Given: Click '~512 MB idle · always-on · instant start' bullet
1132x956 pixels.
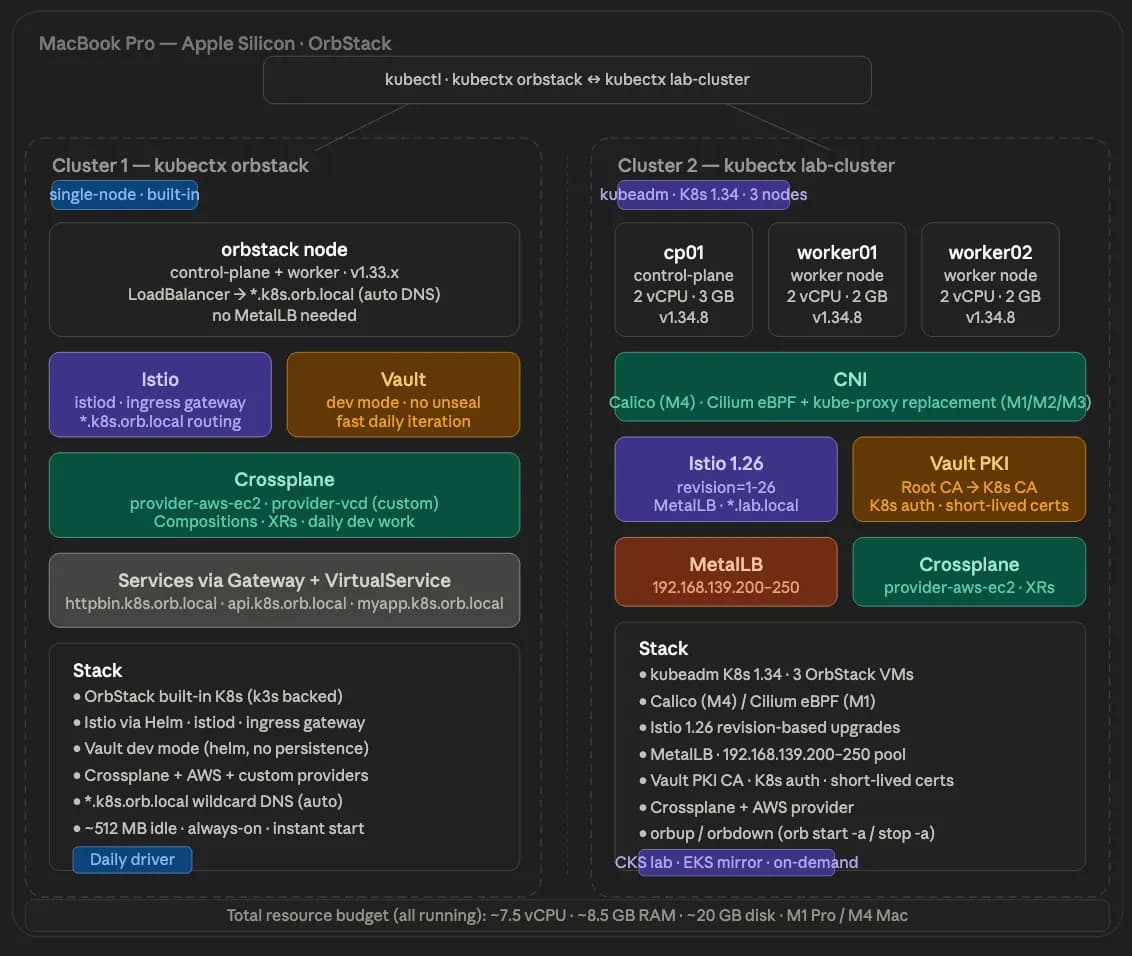Looking at the screenshot, I should click(219, 828).
